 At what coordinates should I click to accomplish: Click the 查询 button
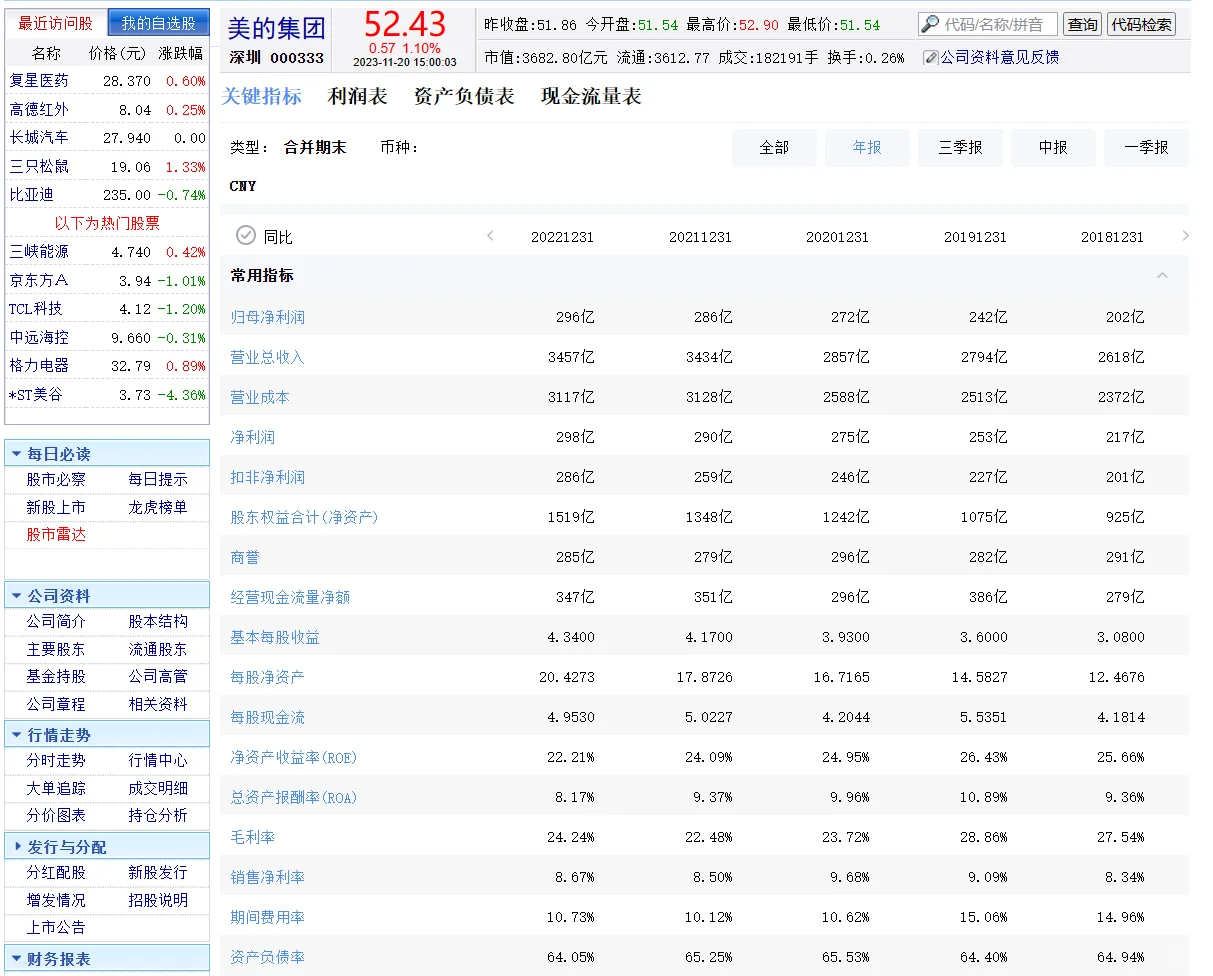(x=1082, y=23)
